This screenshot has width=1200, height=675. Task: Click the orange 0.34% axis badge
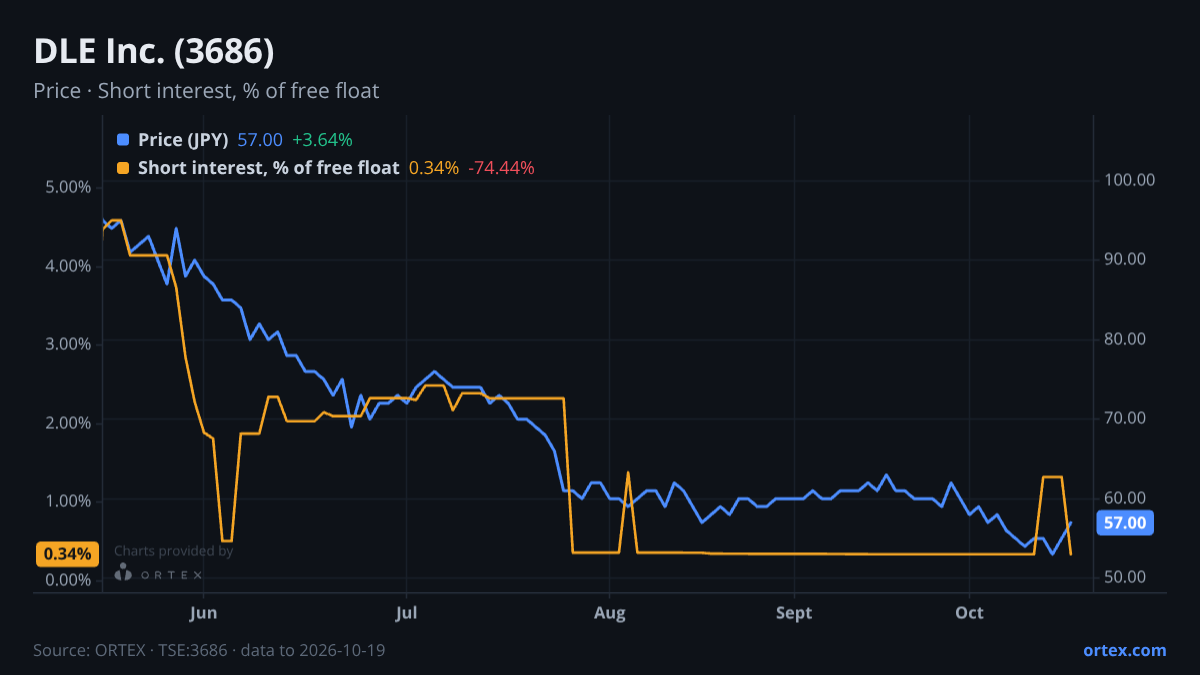pyautogui.click(x=69, y=554)
